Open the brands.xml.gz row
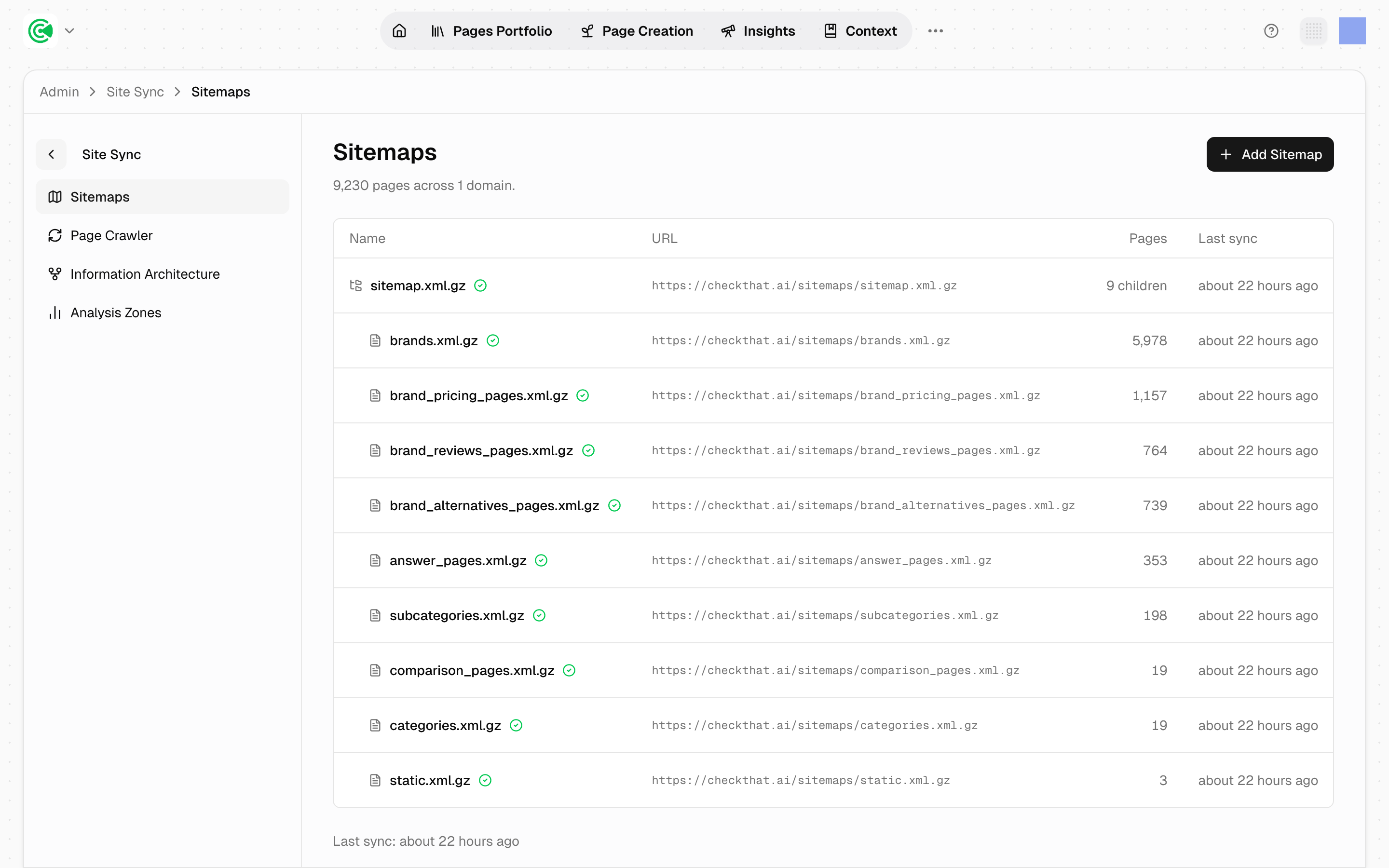 [833, 340]
